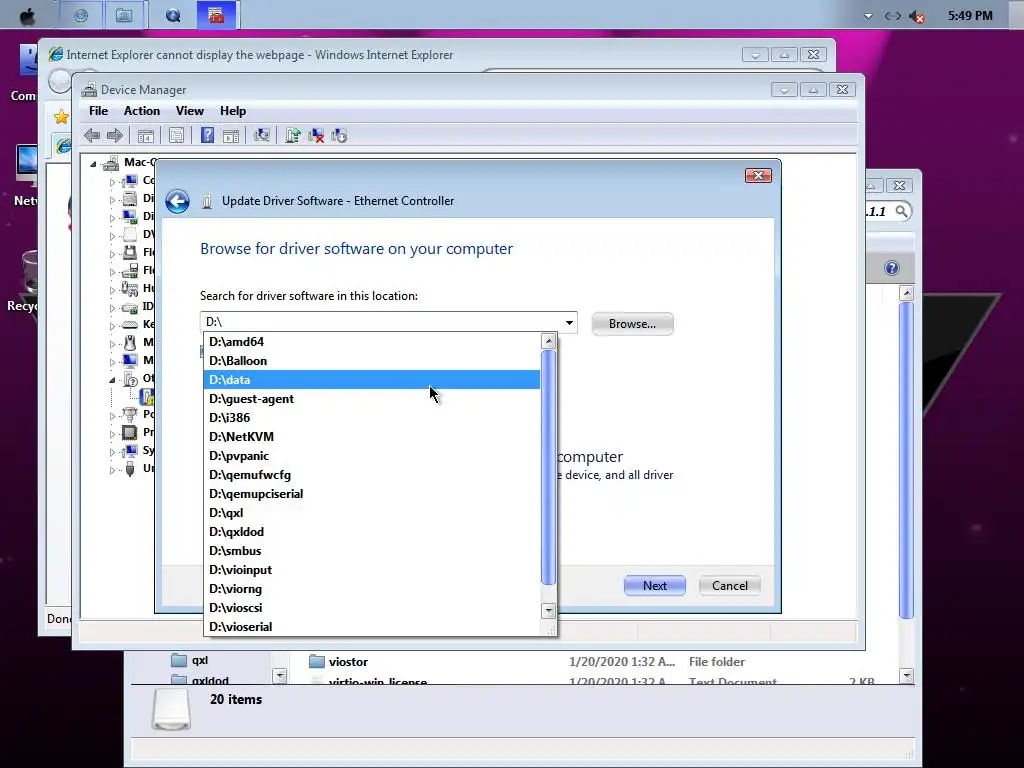The image size is (1024, 768).
Task: Close the Update Driver Software dialog
Action: [758, 176]
